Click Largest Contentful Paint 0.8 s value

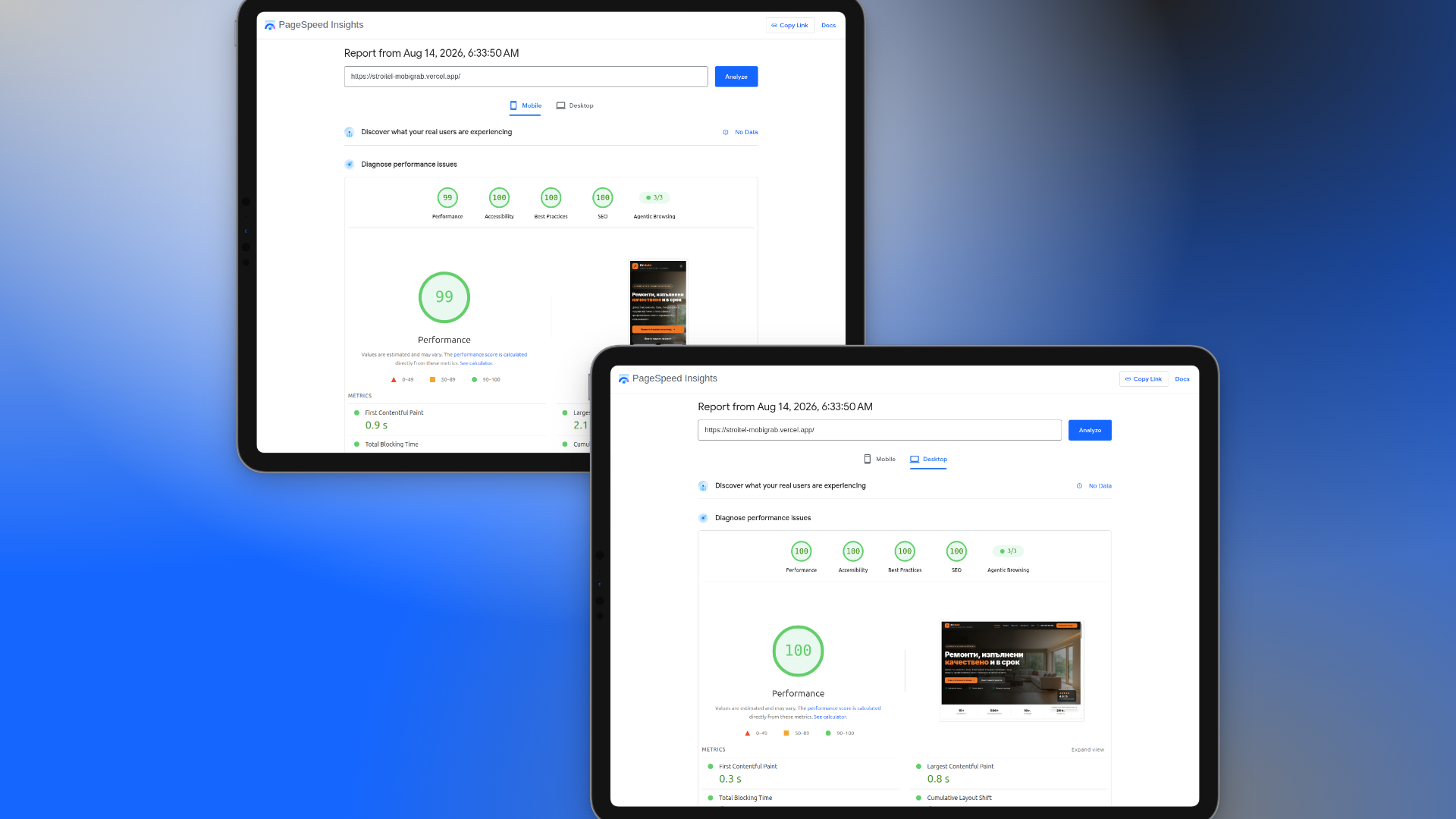point(938,779)
